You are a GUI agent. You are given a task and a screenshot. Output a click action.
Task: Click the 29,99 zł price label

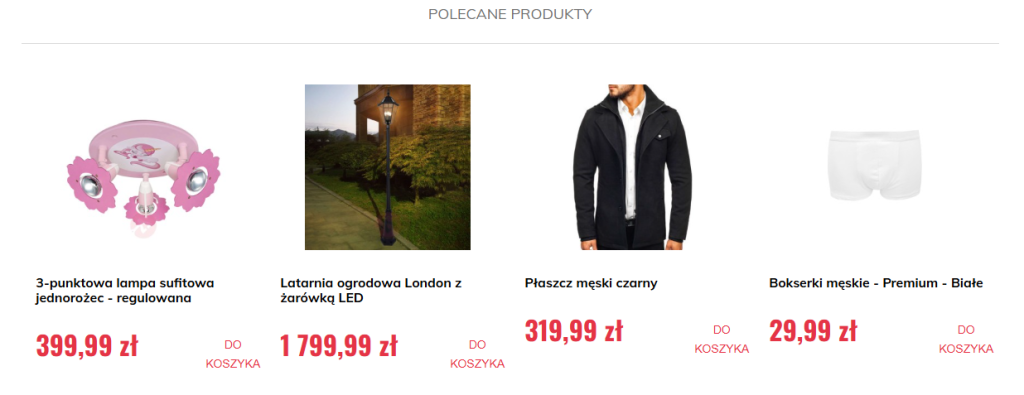tap(813, 331)
